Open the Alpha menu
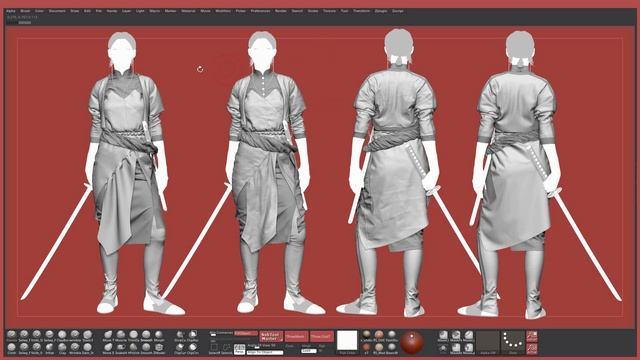 (11, 11)
